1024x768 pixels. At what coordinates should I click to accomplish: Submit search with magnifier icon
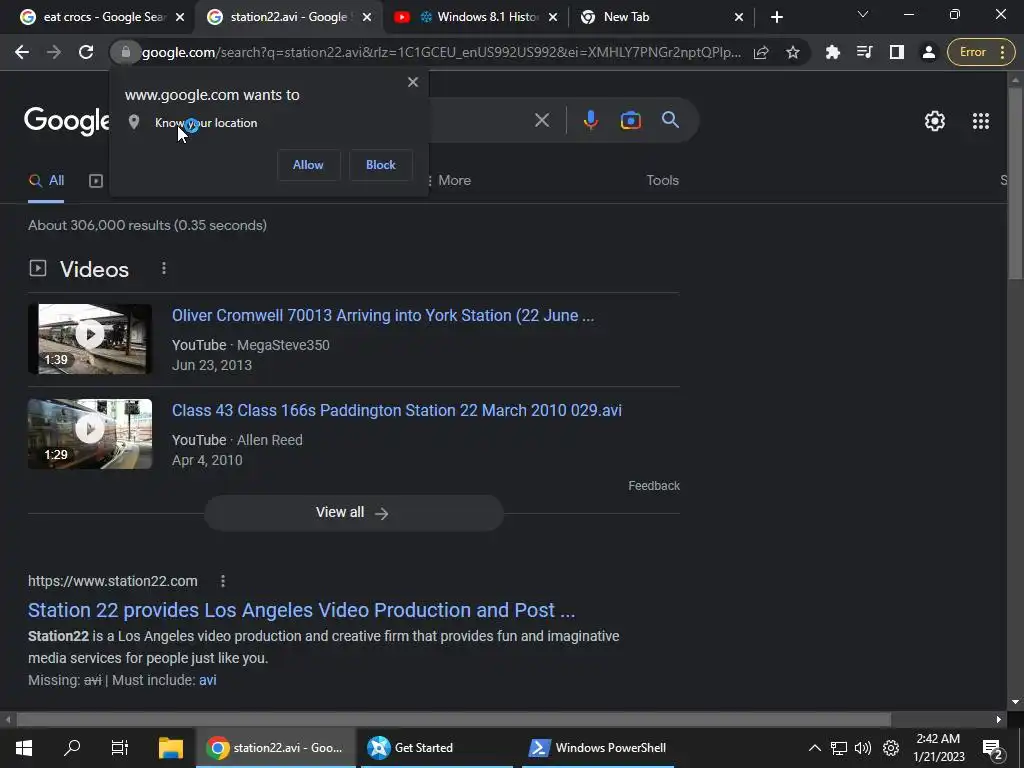pos(670,120)
